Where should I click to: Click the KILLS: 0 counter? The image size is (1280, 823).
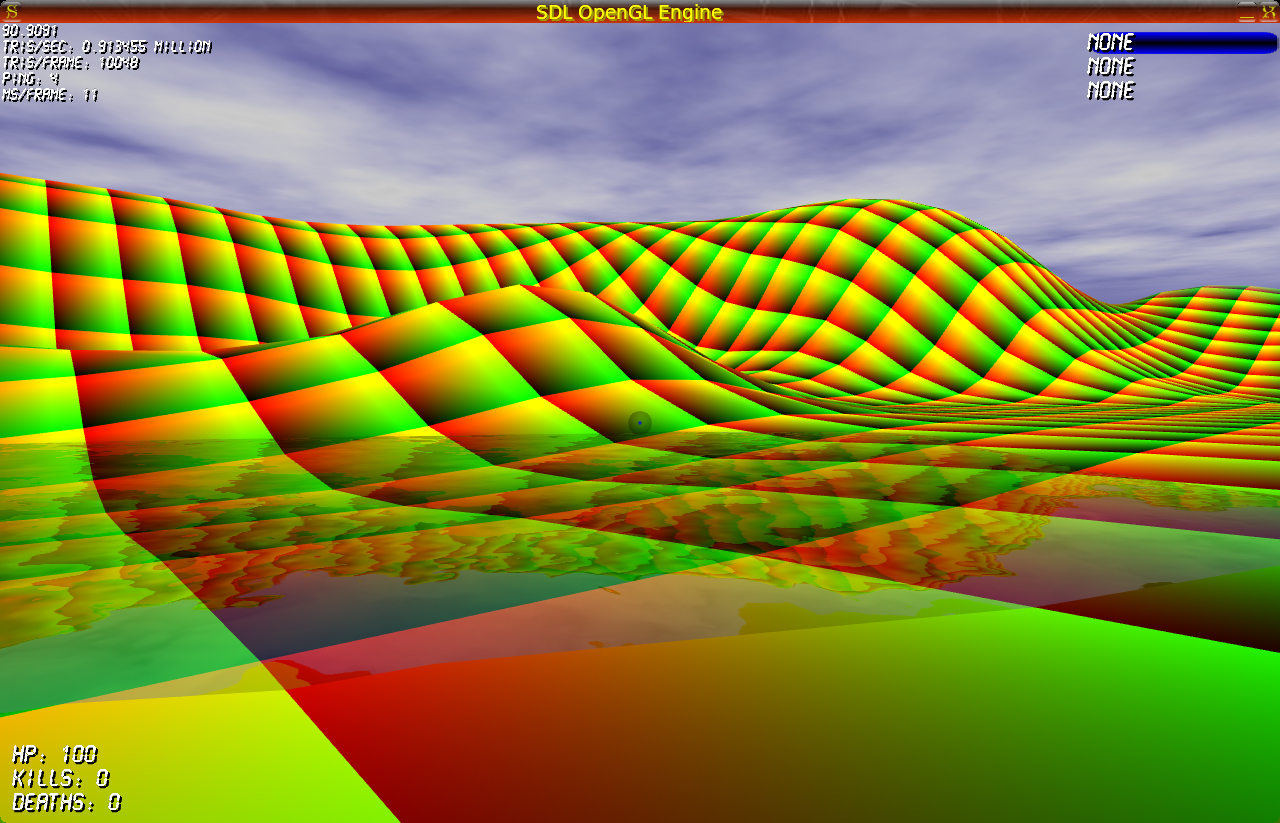(60, 778)
